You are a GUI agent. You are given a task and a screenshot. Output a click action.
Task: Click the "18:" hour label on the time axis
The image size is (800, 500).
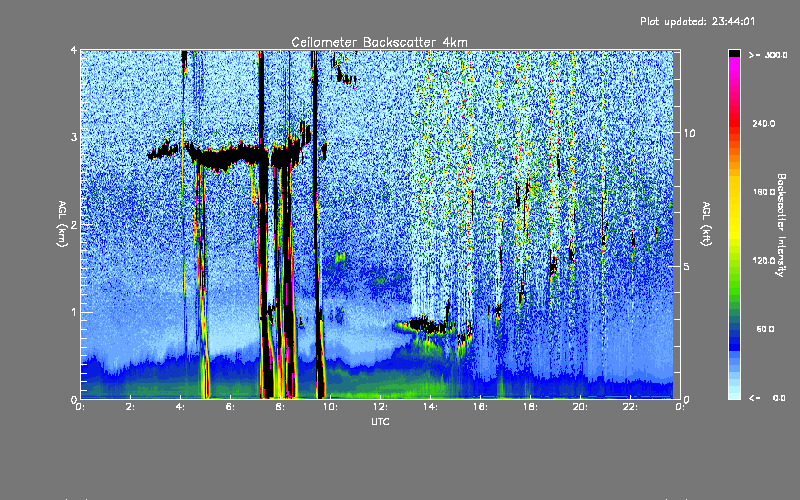coord(531,407)
